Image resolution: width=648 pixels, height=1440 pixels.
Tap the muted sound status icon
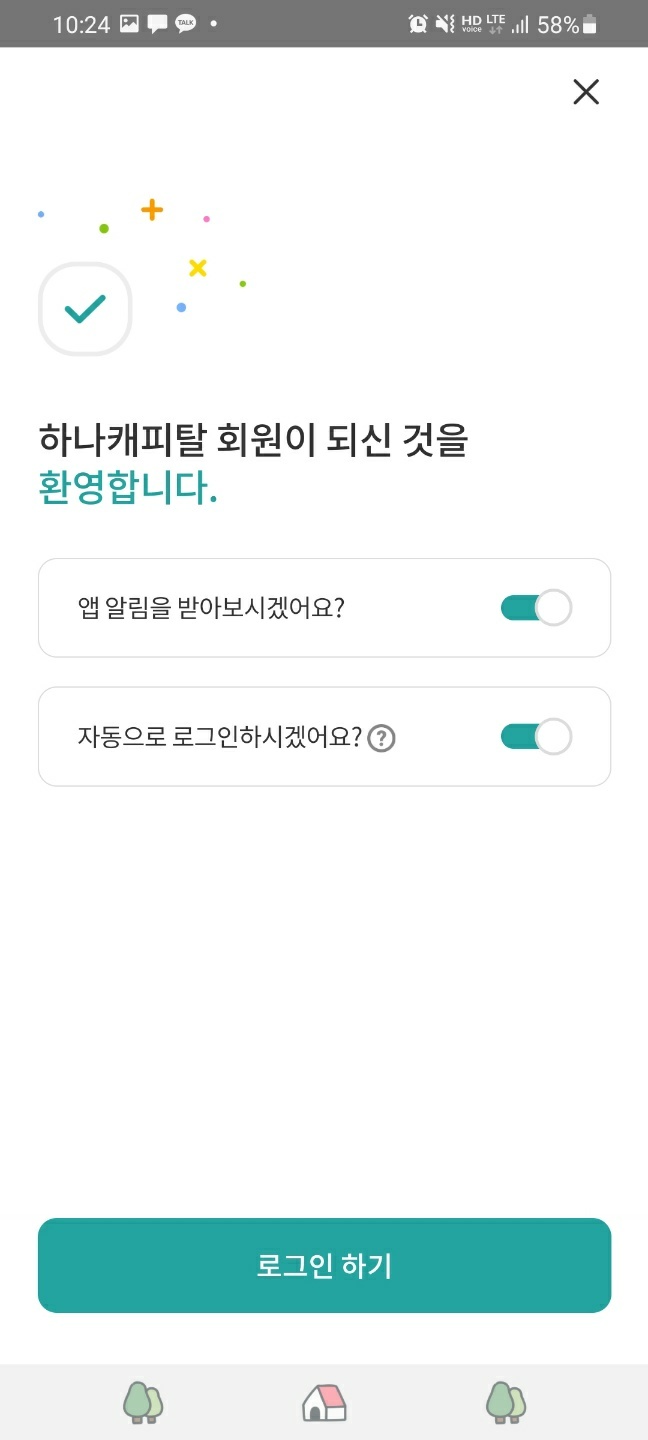point(445,24)
